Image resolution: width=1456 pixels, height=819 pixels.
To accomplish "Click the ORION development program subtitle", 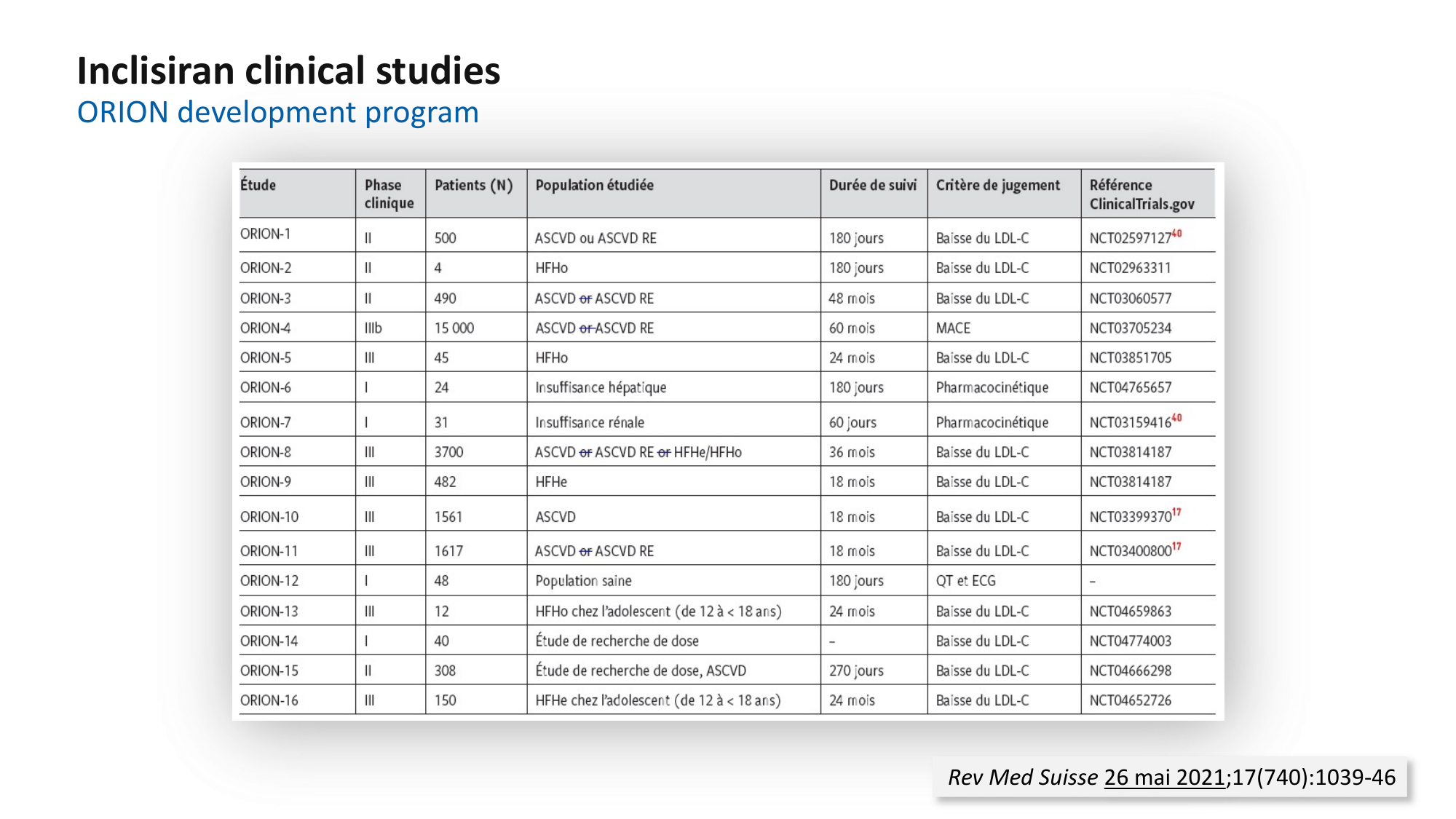I will [277, 113].
